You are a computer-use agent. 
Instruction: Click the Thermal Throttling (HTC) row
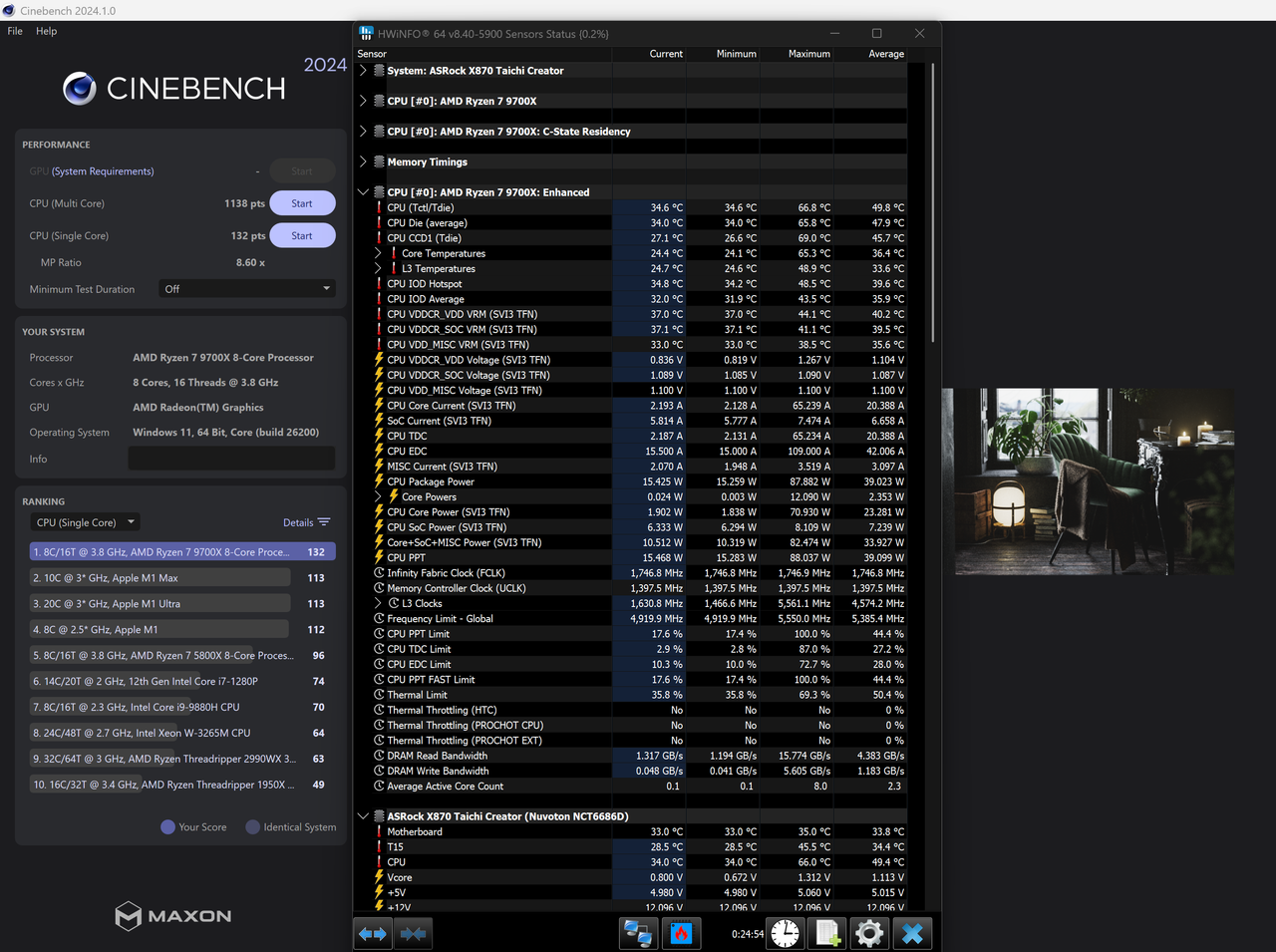[x=640, y=710]
